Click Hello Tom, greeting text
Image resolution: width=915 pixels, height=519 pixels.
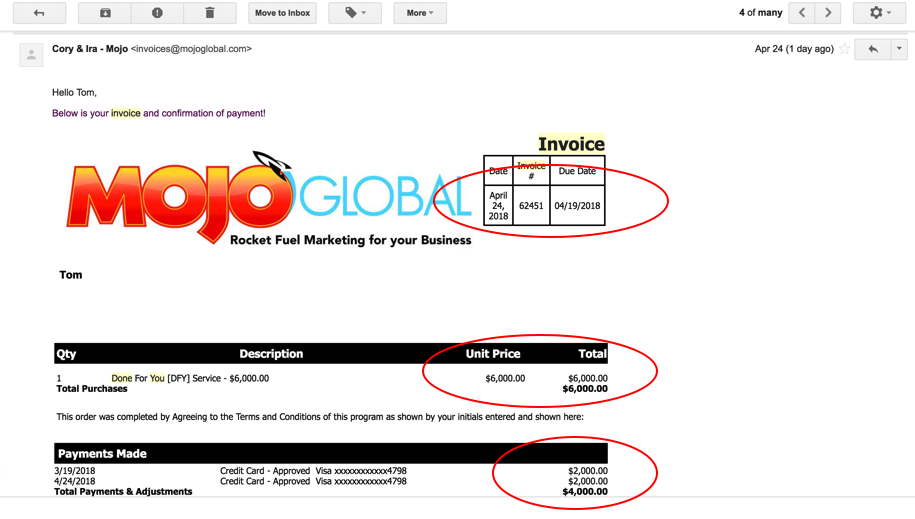pos(74,92)
